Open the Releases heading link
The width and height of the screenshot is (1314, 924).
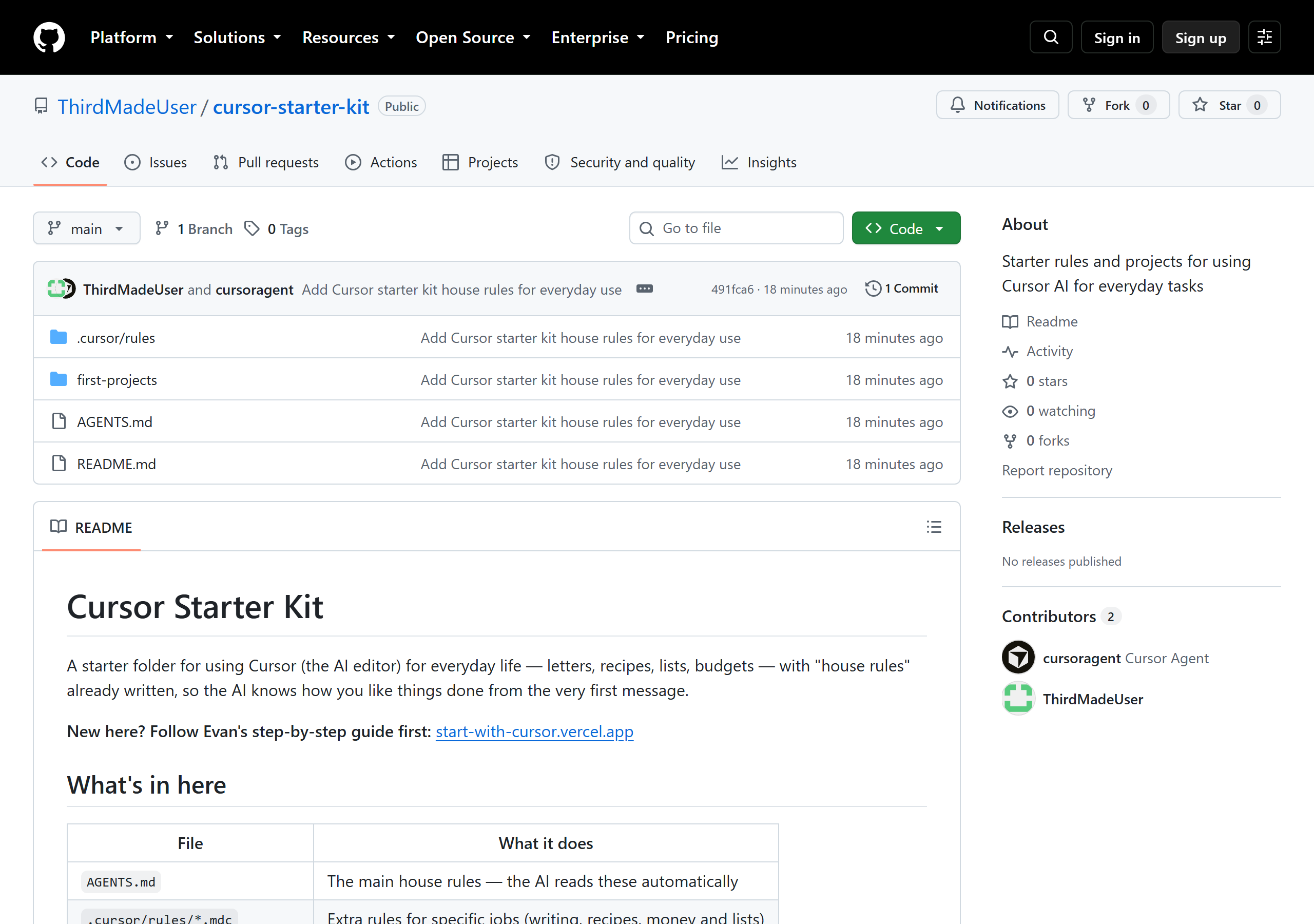(1033, 527)
